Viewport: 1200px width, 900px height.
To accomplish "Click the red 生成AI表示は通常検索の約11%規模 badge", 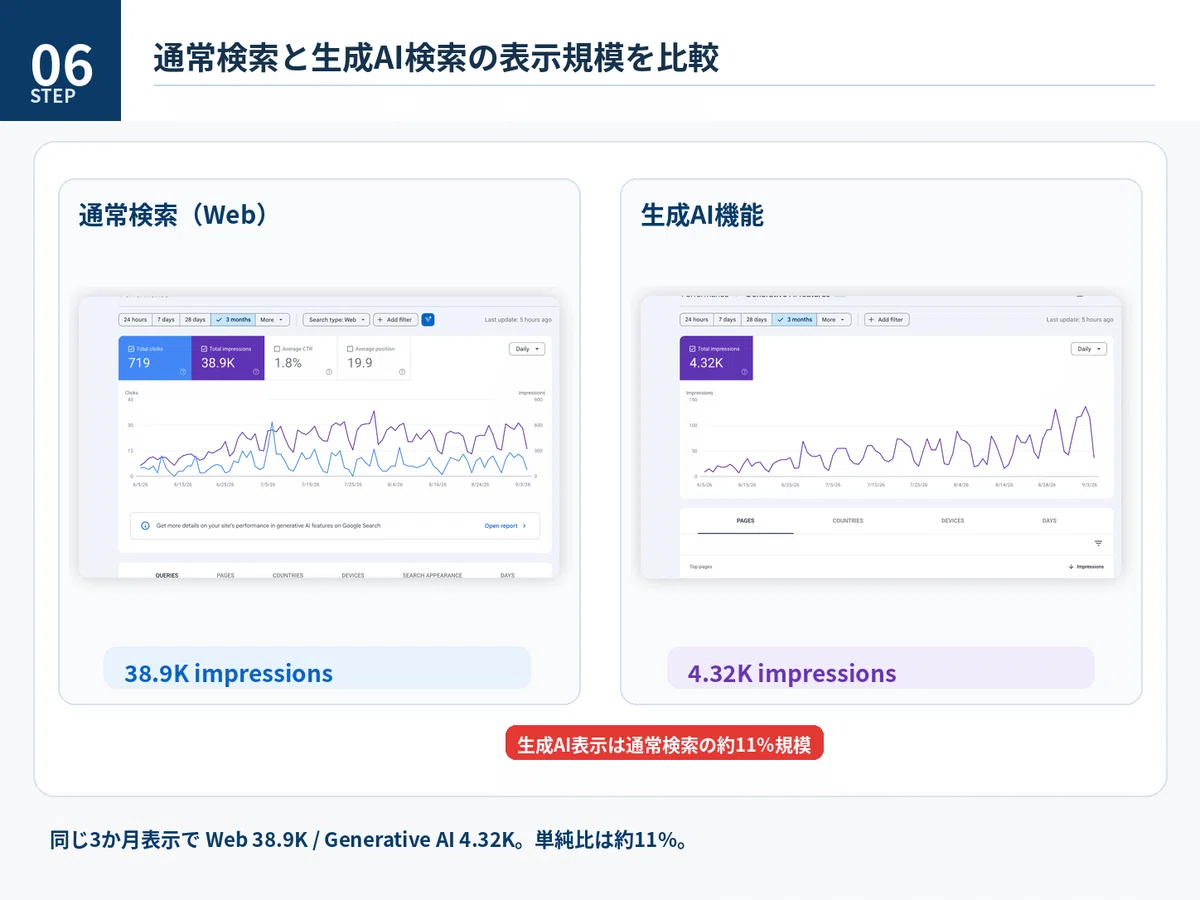I will (x=664, y=744).
